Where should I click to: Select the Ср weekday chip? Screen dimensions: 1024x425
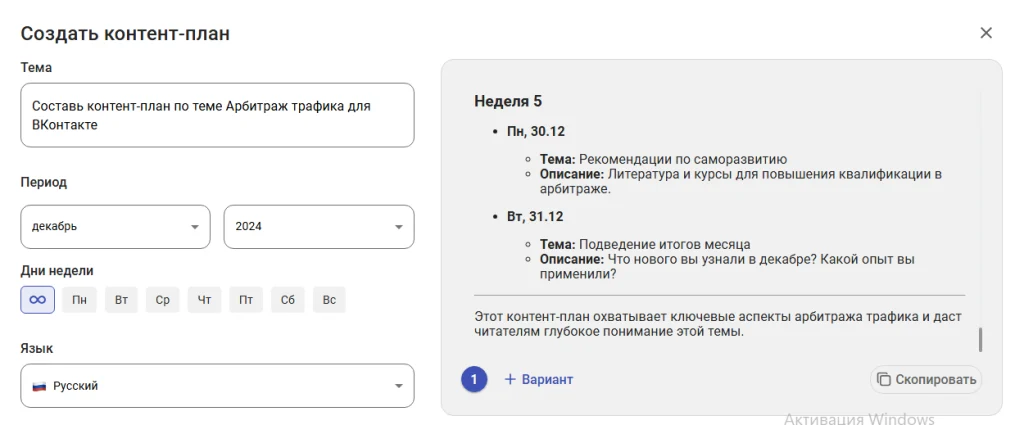coord(163,300)
